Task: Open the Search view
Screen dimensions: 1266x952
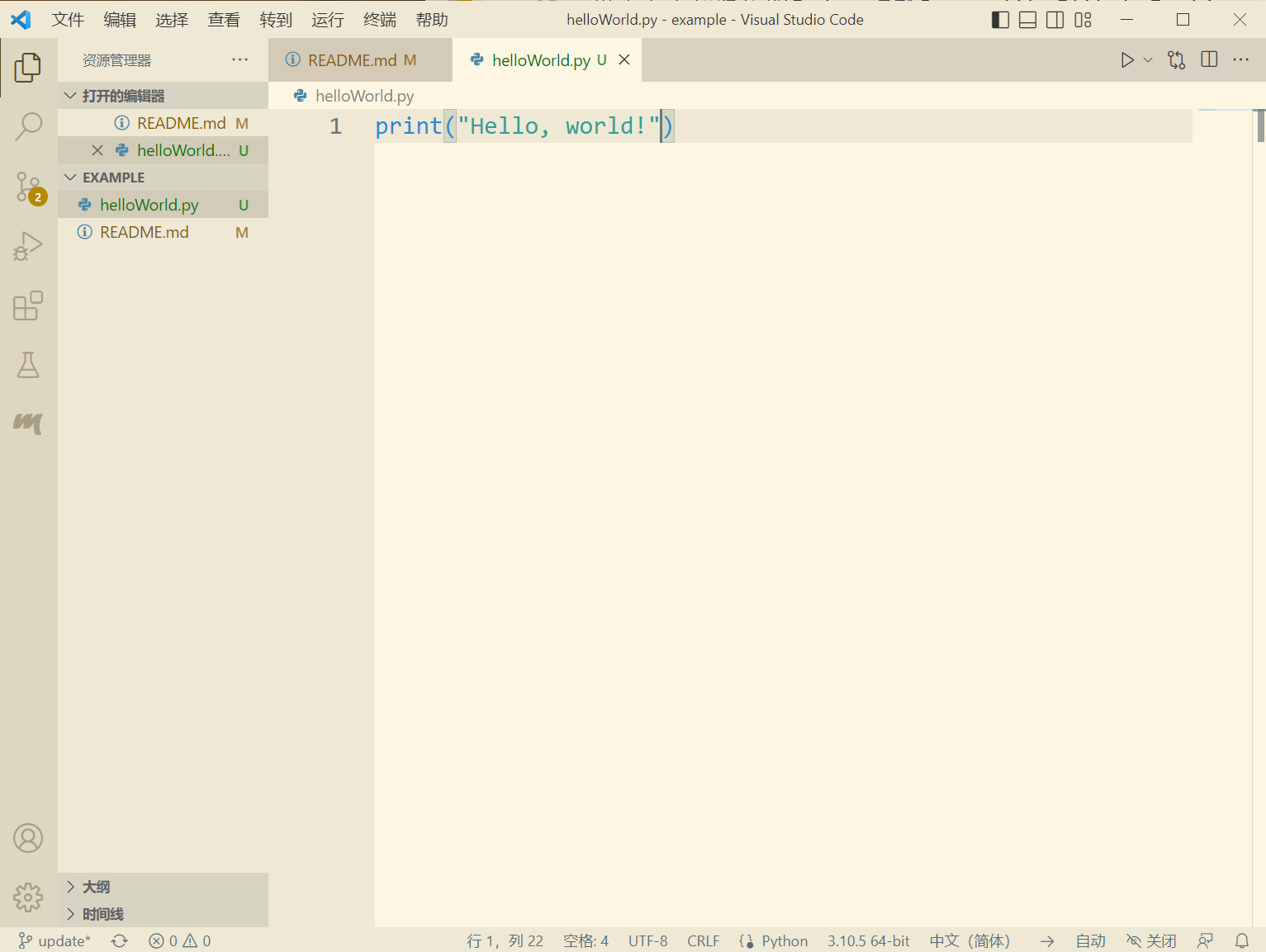Action: [x=28, y=127]
